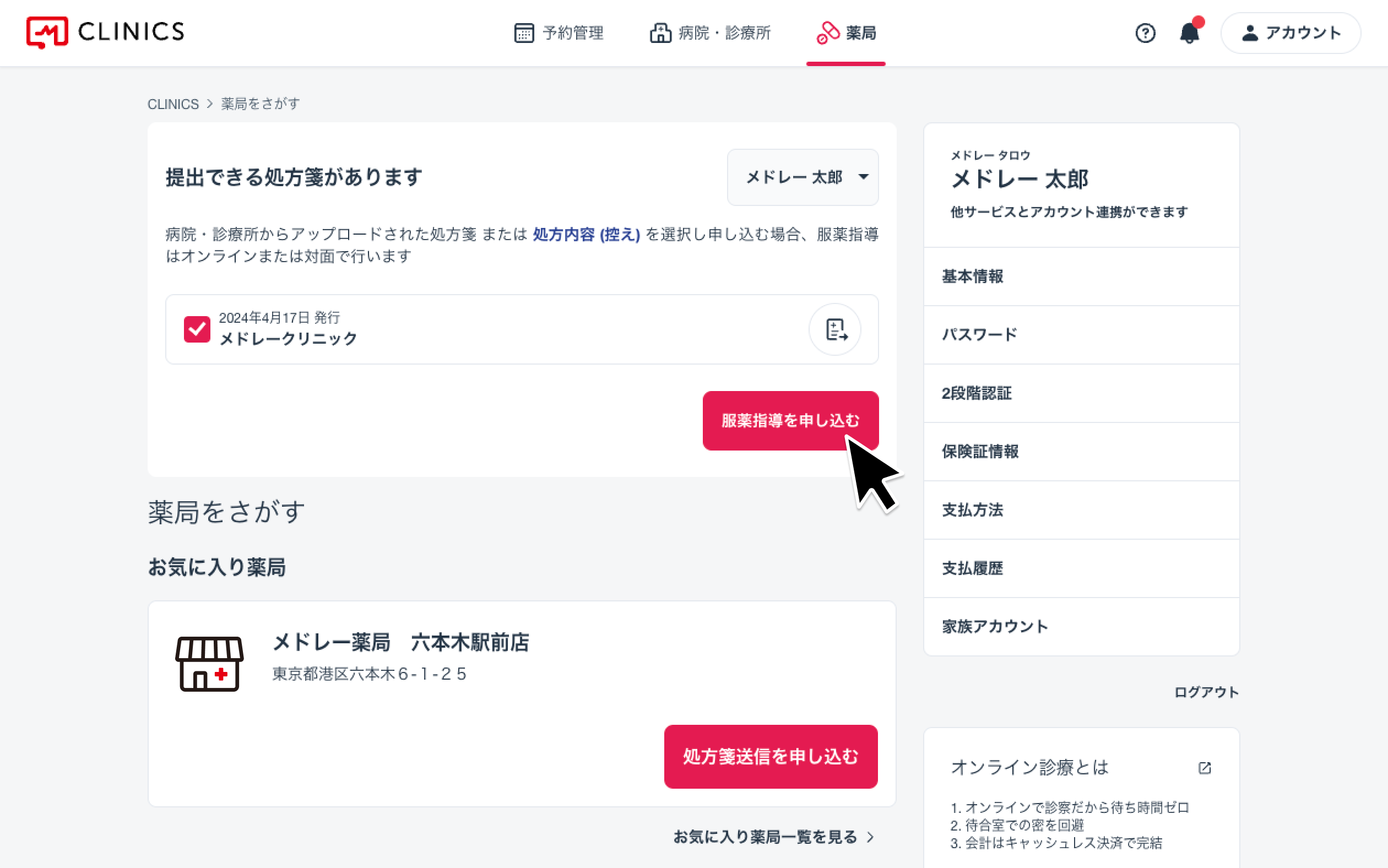Select the 薬局 tab

[846, 32]
